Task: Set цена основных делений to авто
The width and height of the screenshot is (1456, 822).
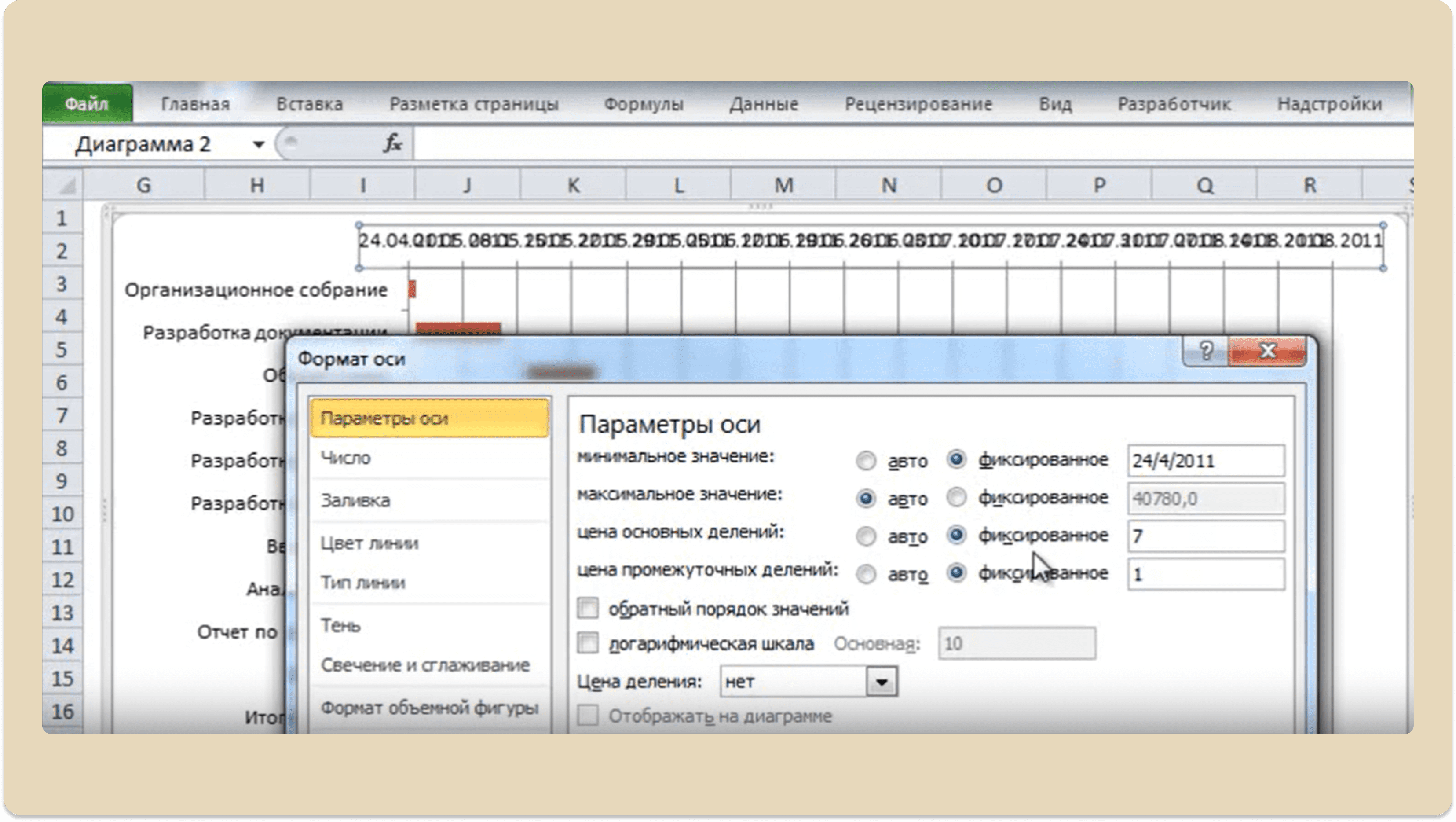Action: click(x=866, y=536)
